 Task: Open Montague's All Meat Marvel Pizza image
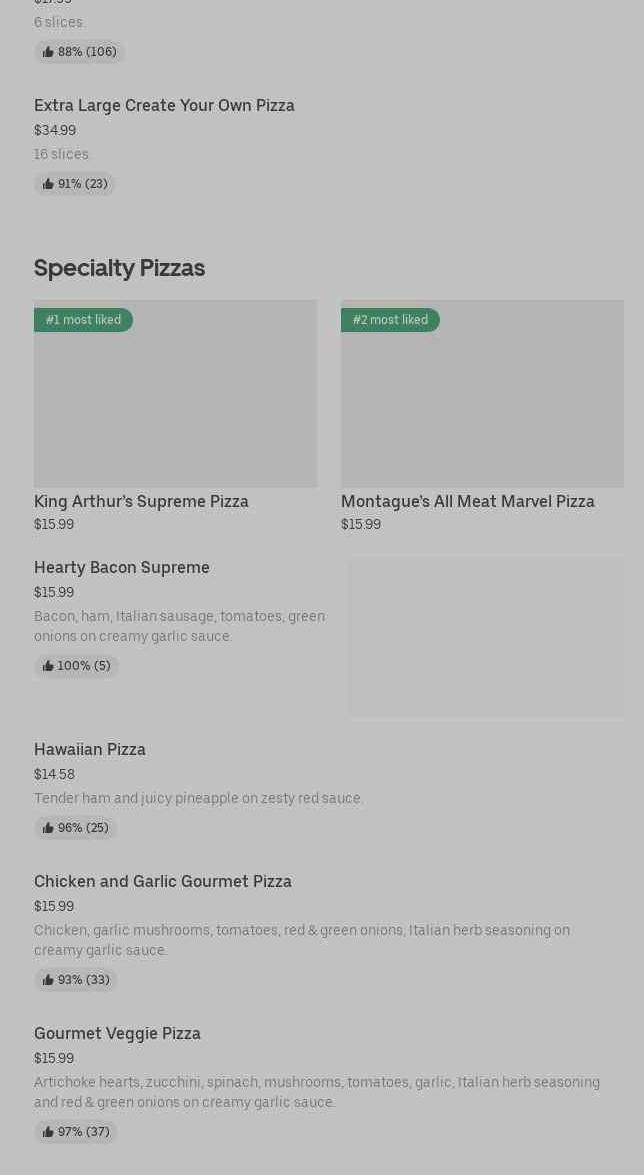[x=482, y=400]
